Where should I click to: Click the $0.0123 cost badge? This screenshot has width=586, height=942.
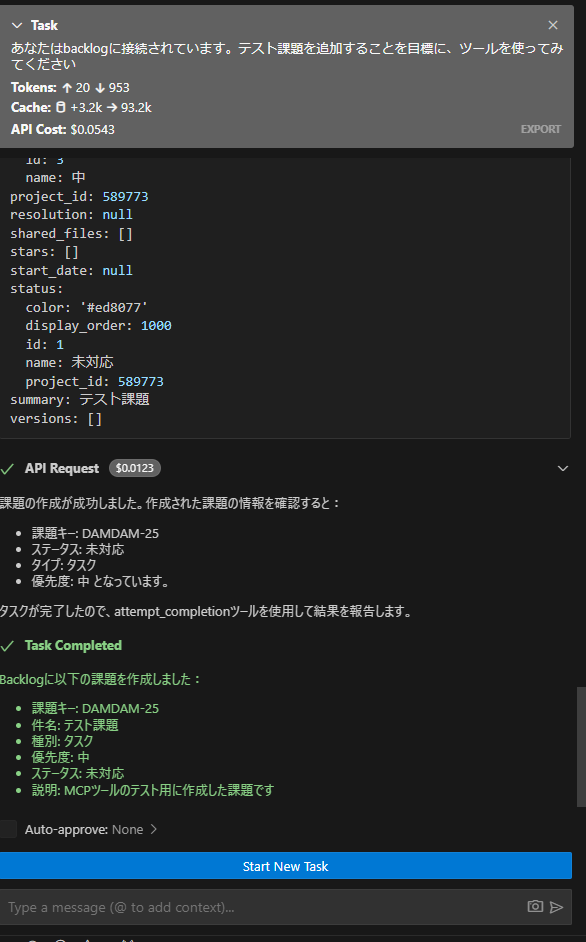tap(135, 468)
